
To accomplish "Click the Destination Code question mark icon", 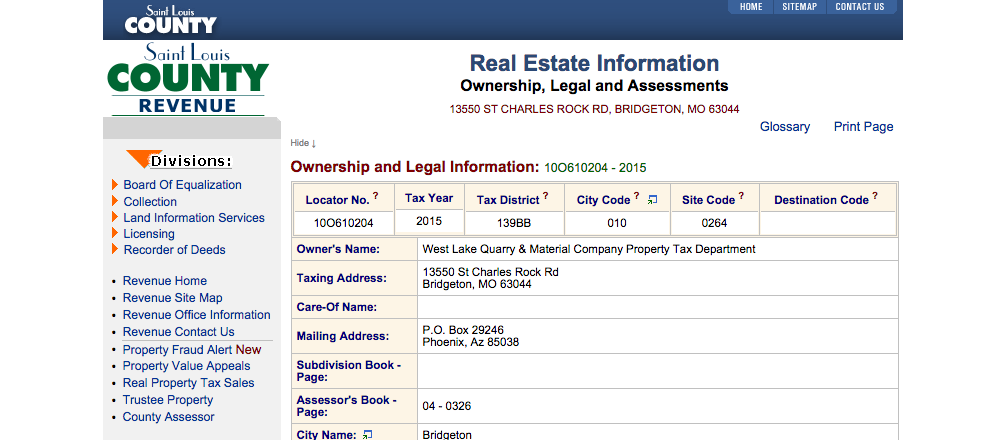I will coord(875,196).
